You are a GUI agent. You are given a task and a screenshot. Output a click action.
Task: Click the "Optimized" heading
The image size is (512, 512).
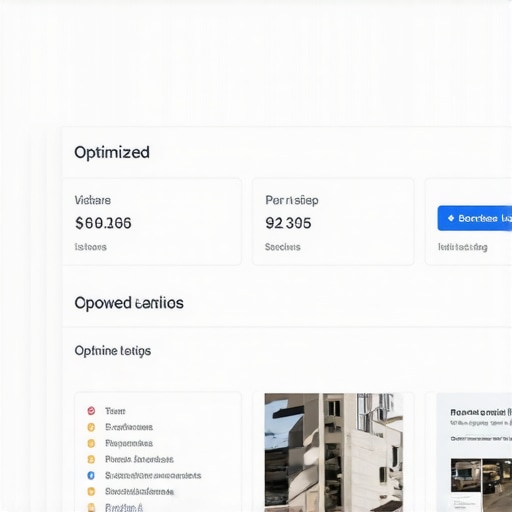click(112, 152)
